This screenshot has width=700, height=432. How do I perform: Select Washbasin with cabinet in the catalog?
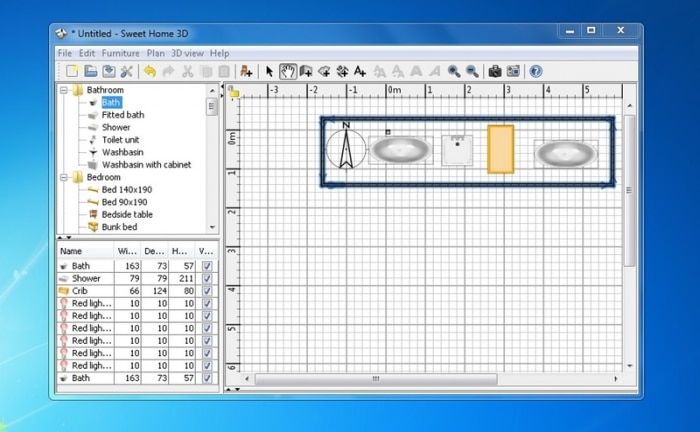point(146,165)
